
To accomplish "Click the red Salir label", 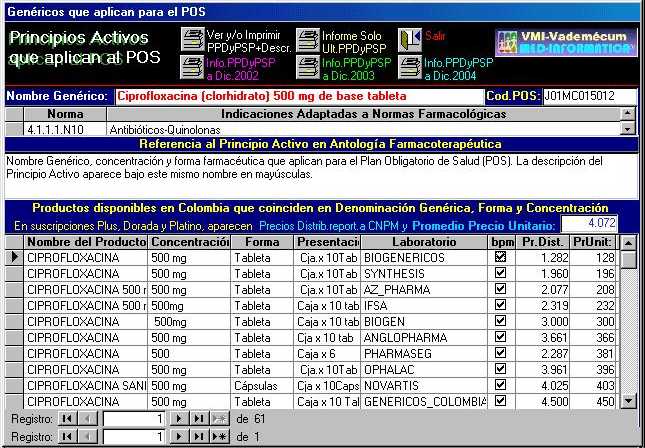I will (435, 36).
